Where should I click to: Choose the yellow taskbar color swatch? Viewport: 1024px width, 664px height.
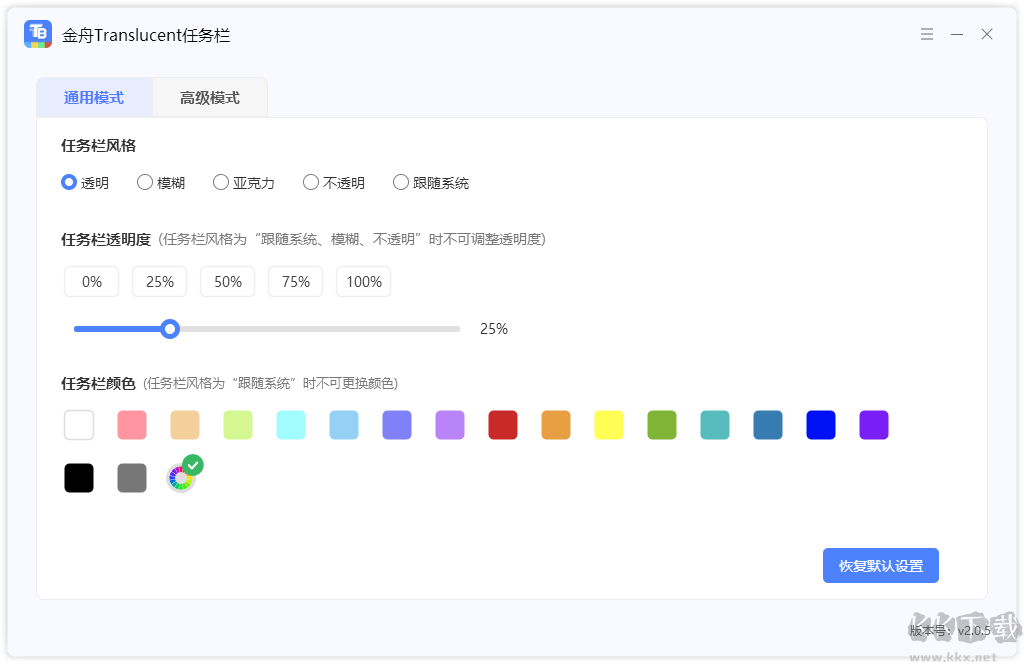coord(609,425)
